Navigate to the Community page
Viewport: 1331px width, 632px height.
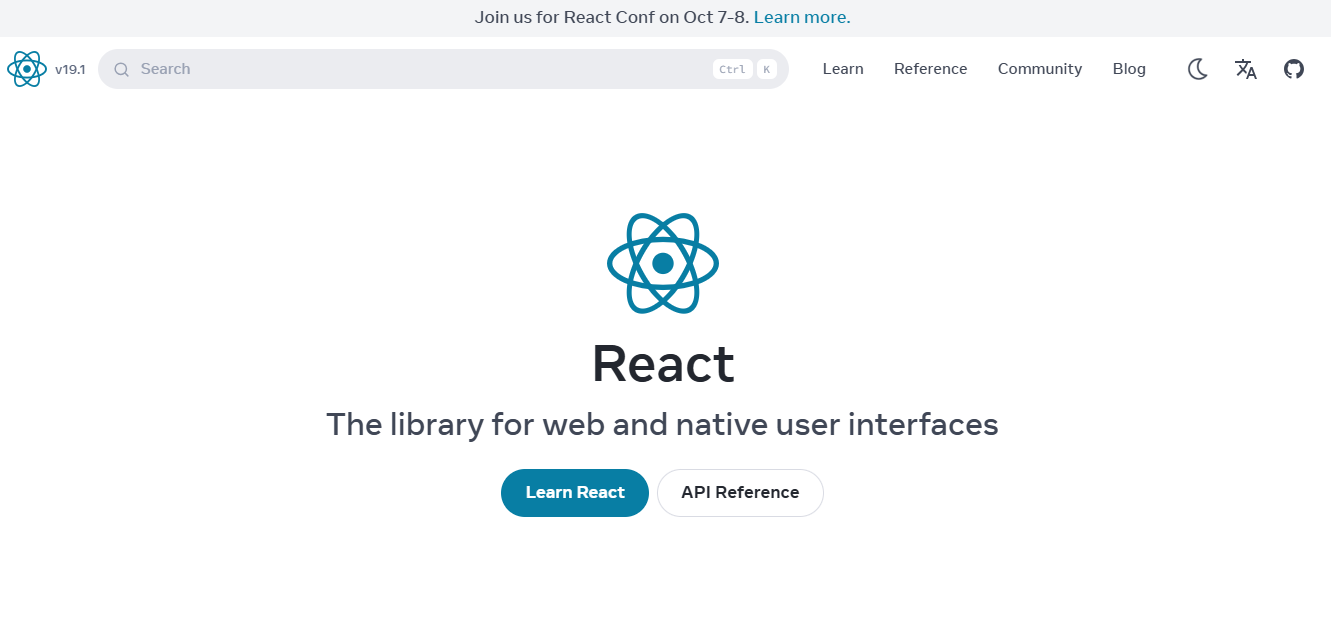click(1039, 68)
